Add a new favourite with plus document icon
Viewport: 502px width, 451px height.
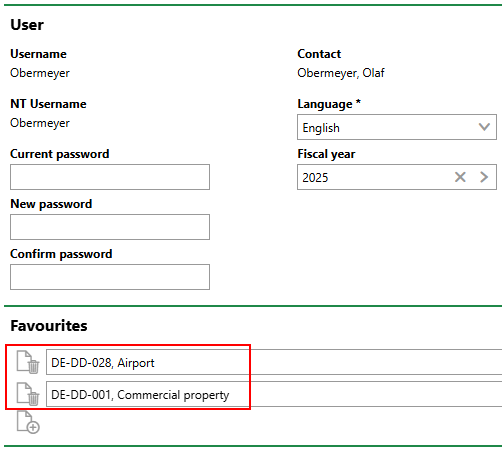point(28,422)
